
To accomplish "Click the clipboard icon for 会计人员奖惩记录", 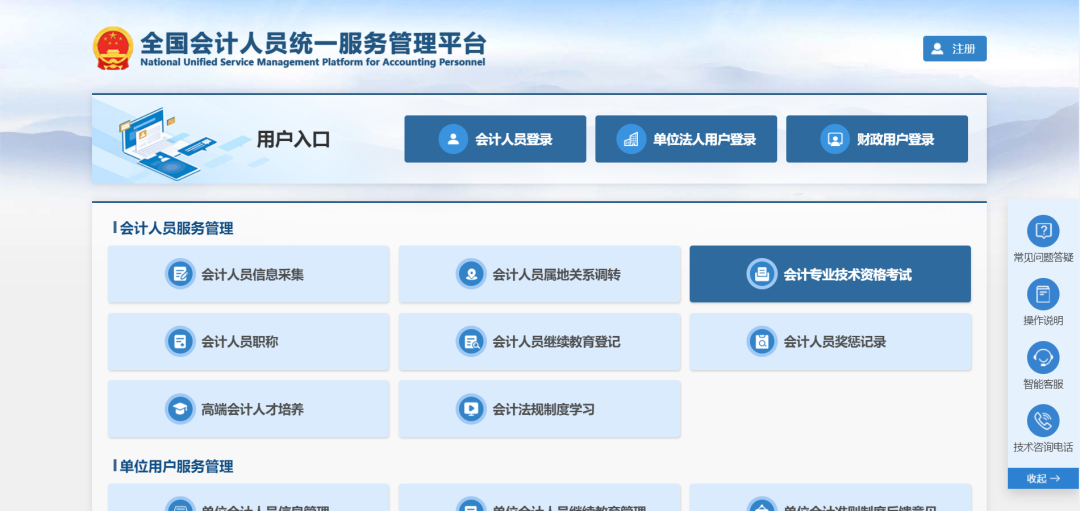I will click(x=762, y=342).
